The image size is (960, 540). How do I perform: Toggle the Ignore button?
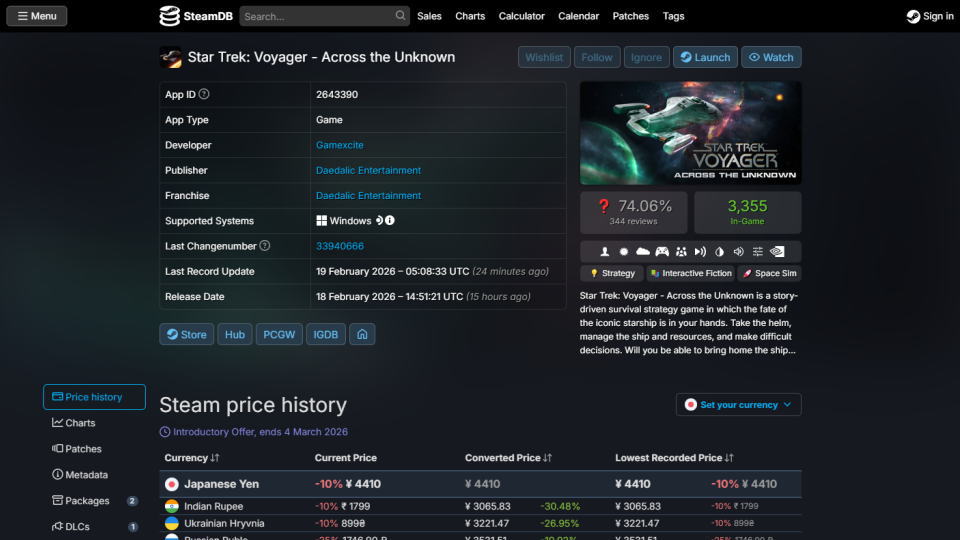[646, 57]
